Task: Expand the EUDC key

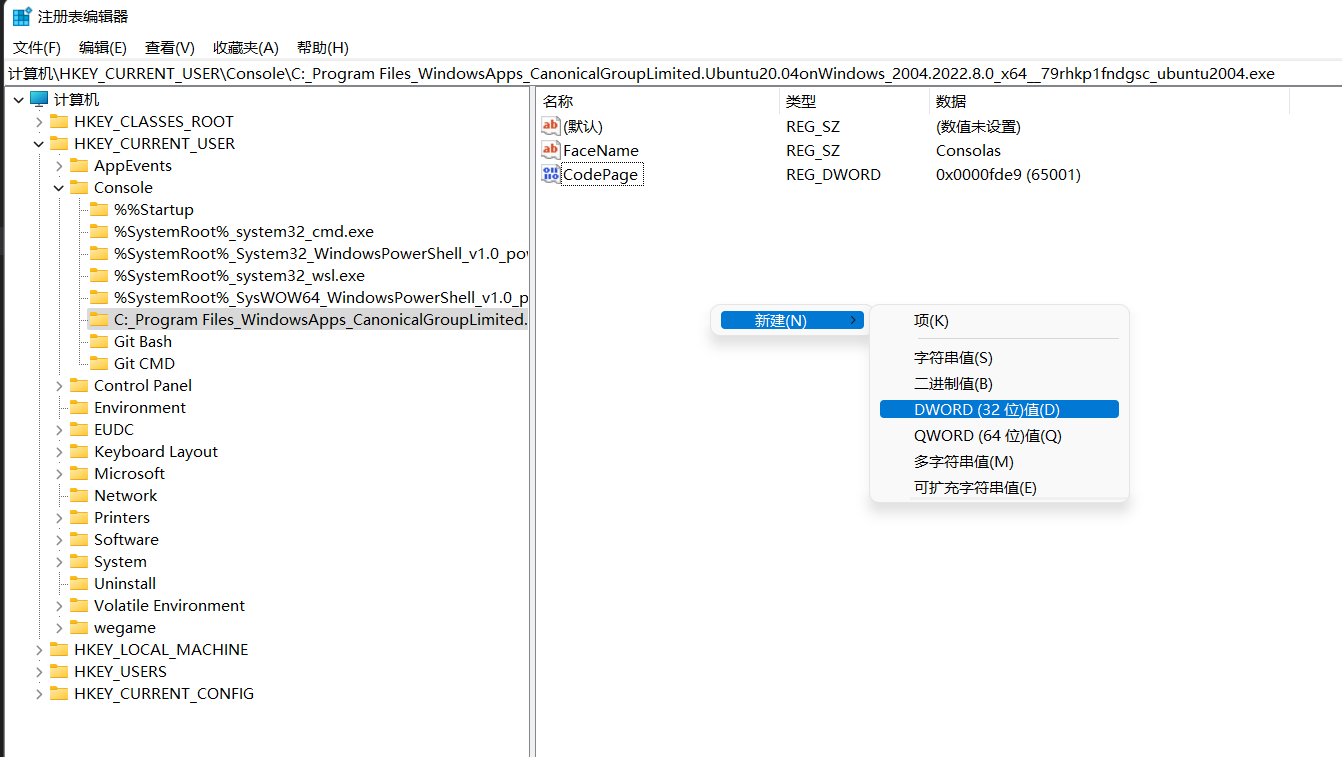Action: click(x=59, y=429)
